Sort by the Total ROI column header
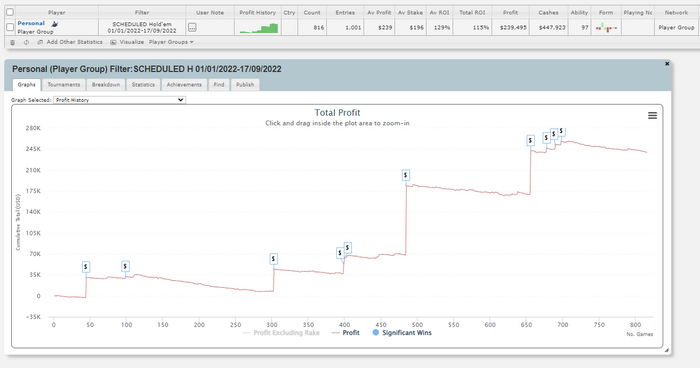The width and height of the screenshot is (700, 368). point(472,13)
